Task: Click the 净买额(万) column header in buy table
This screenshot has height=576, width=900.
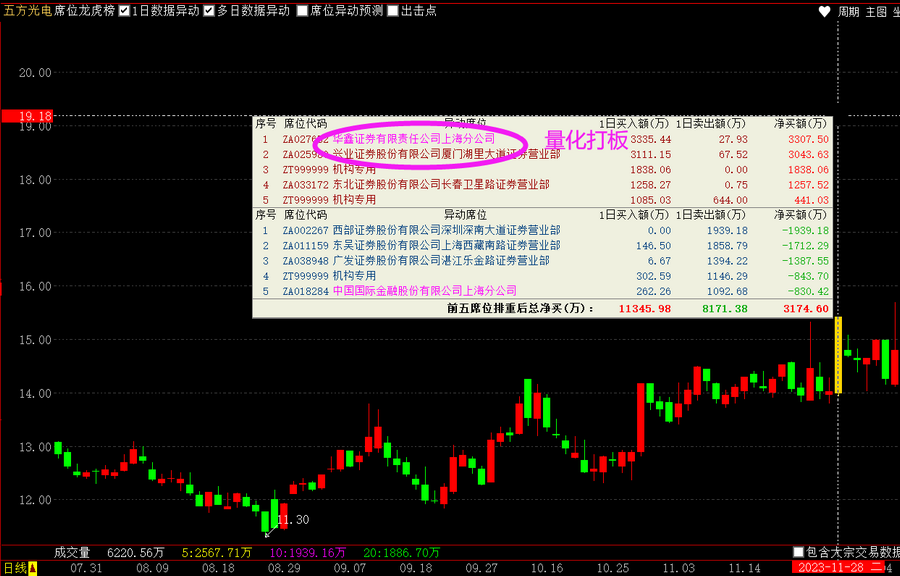Action: click(x=801, y=123)
